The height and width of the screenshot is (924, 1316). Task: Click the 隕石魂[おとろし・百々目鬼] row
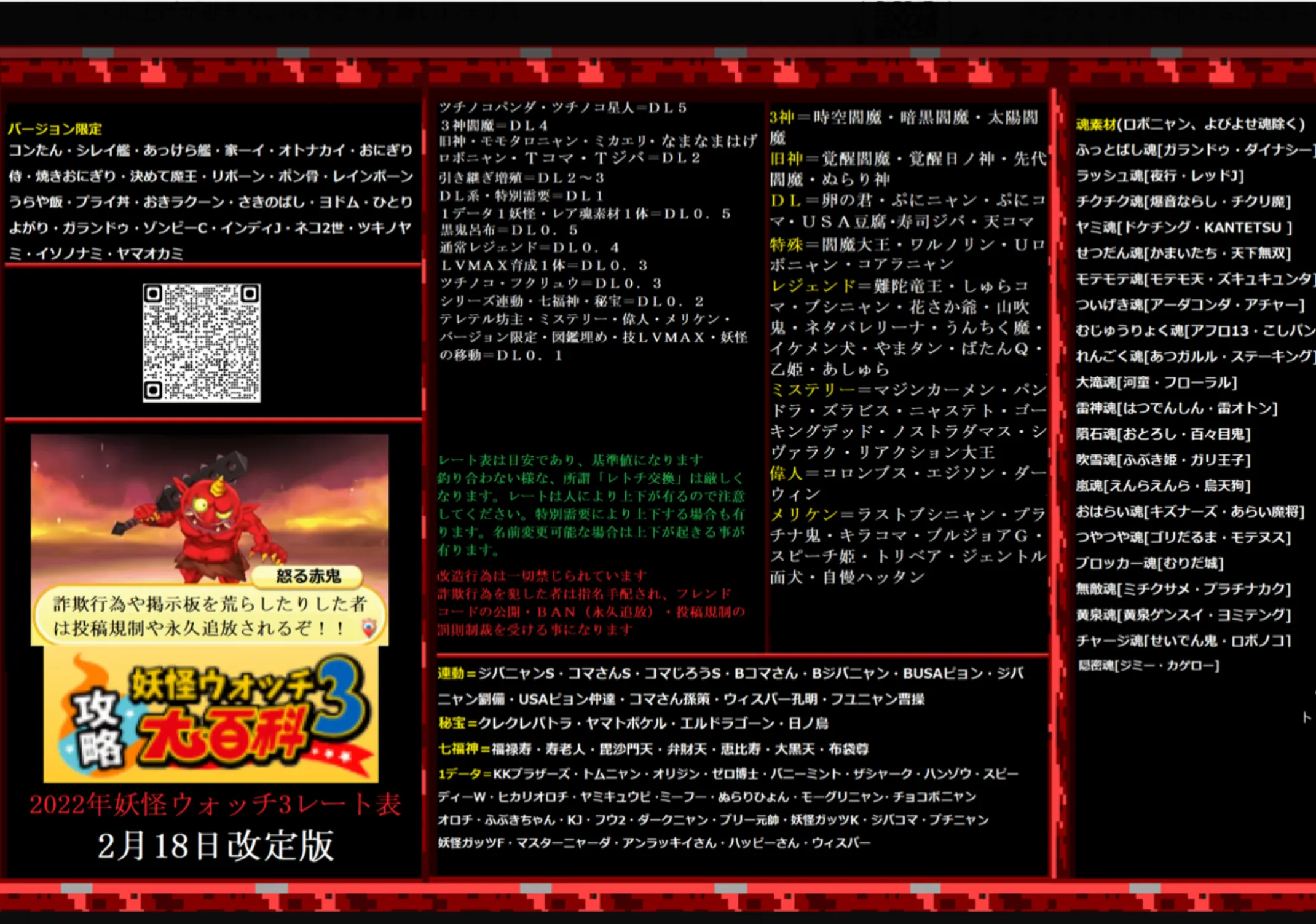click(1163, 434)
